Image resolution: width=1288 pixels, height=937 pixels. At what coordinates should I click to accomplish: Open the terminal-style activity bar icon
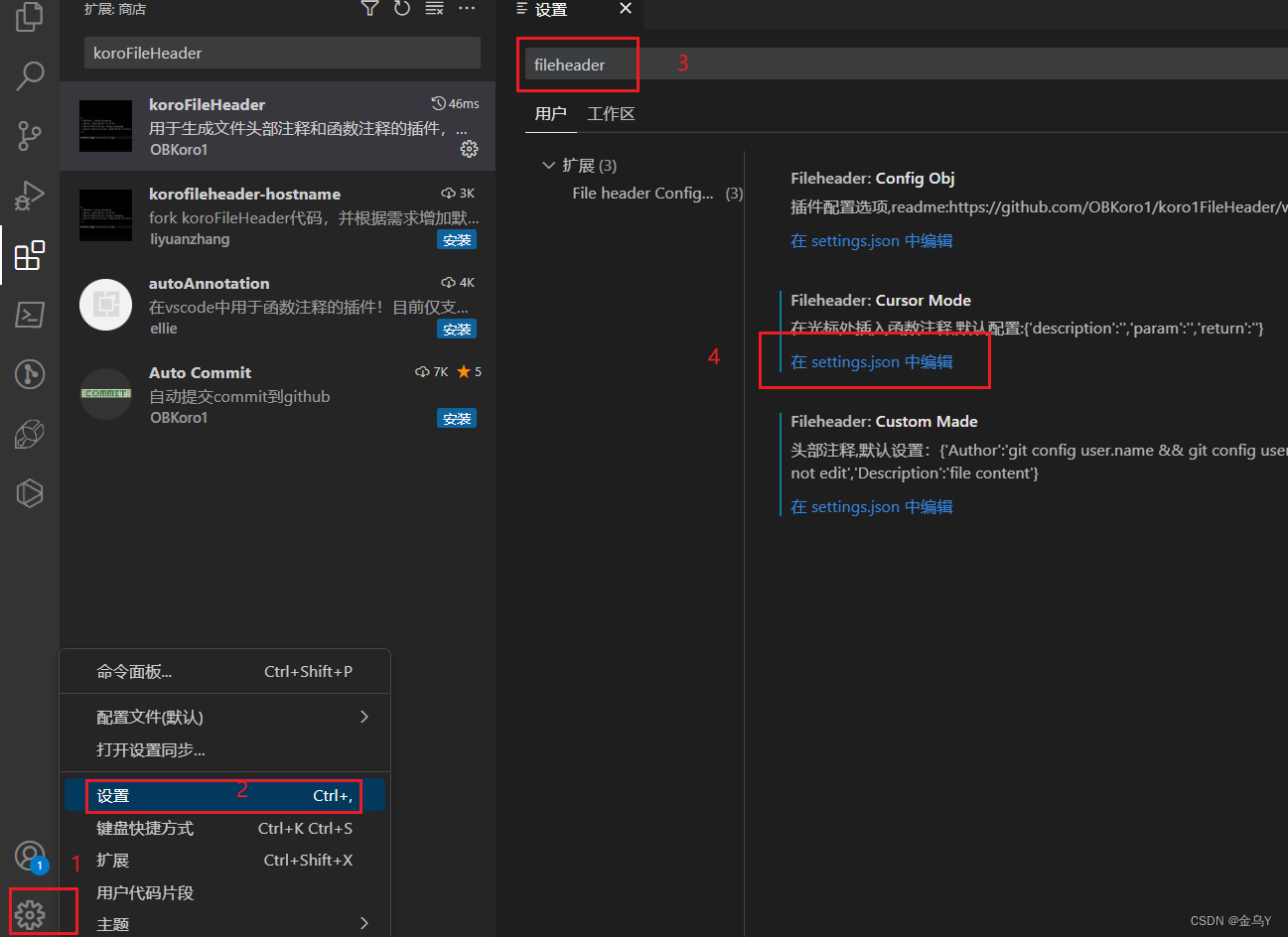30,315
